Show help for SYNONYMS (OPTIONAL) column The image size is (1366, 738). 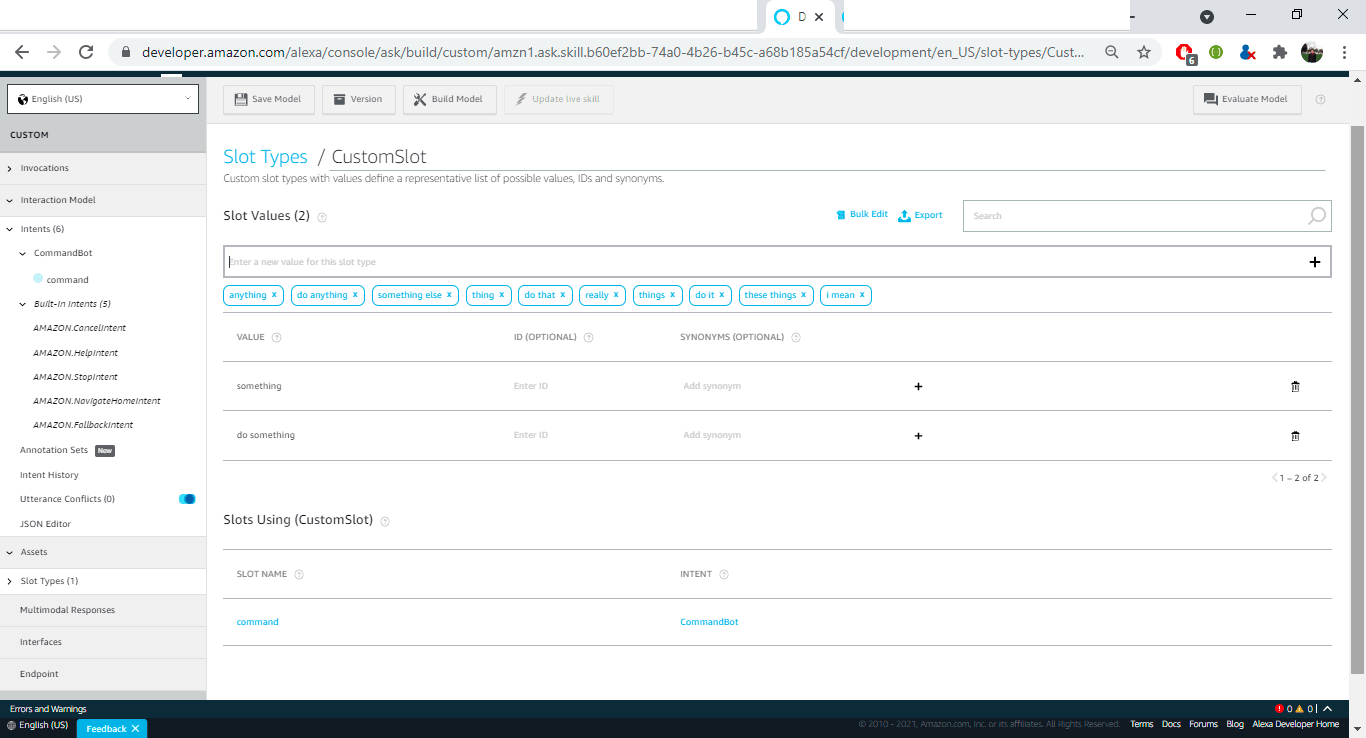(796, 337)
